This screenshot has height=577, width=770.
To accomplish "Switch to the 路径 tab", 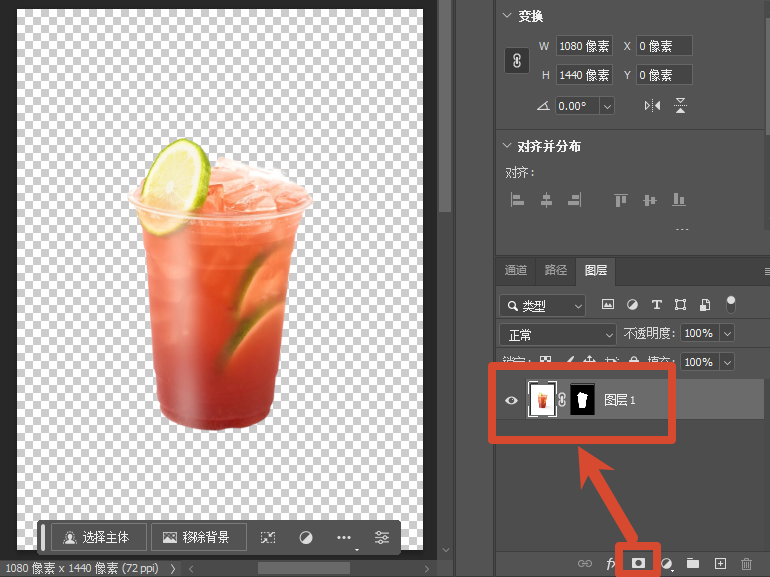I will pos(555,270).
